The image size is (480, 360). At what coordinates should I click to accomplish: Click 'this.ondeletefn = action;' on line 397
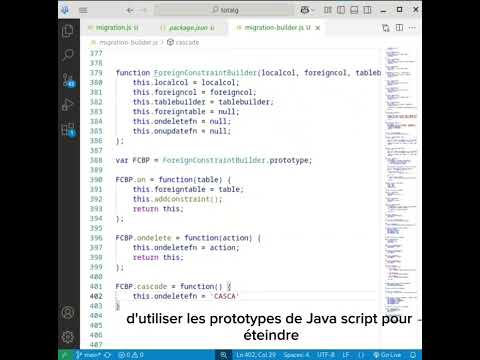click(x=186, y=248)
